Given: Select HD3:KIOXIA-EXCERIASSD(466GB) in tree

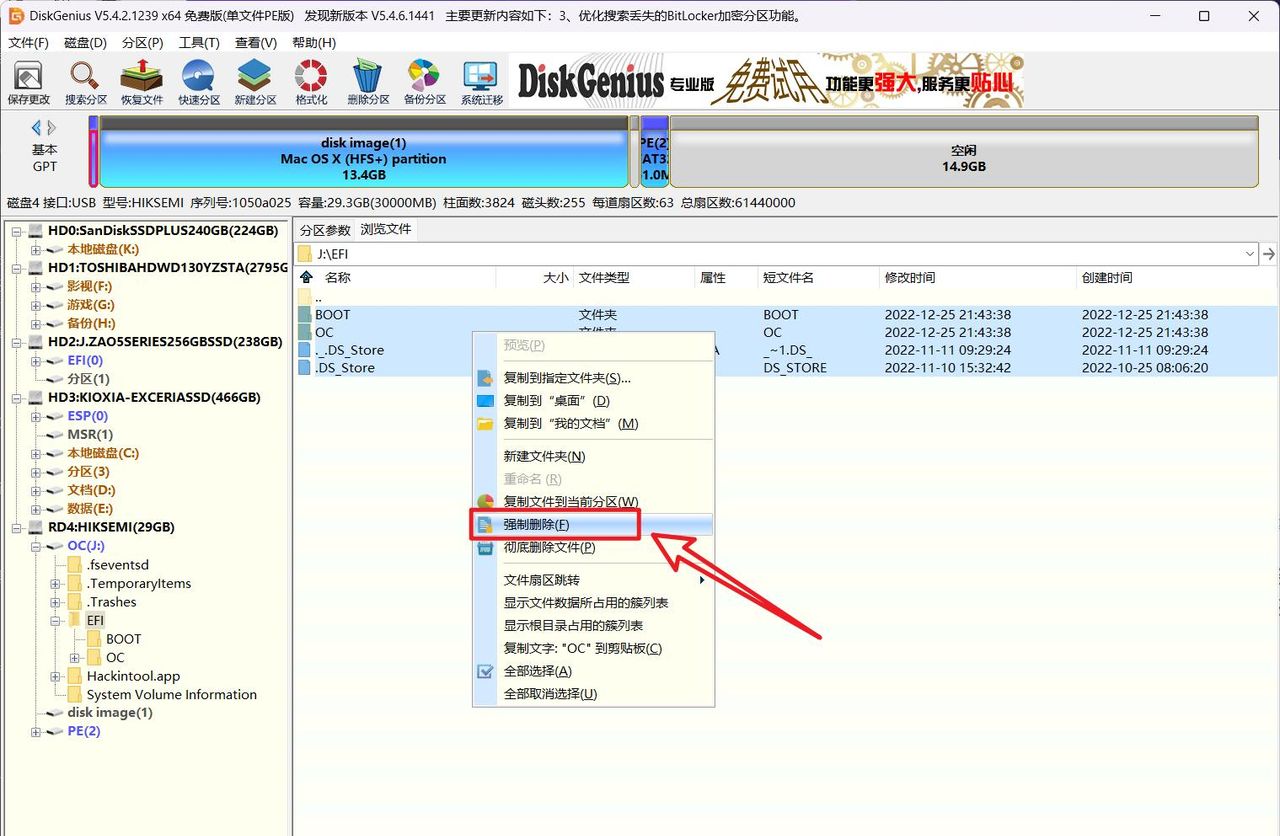Looking at the screenshot, I should (154, 397).
